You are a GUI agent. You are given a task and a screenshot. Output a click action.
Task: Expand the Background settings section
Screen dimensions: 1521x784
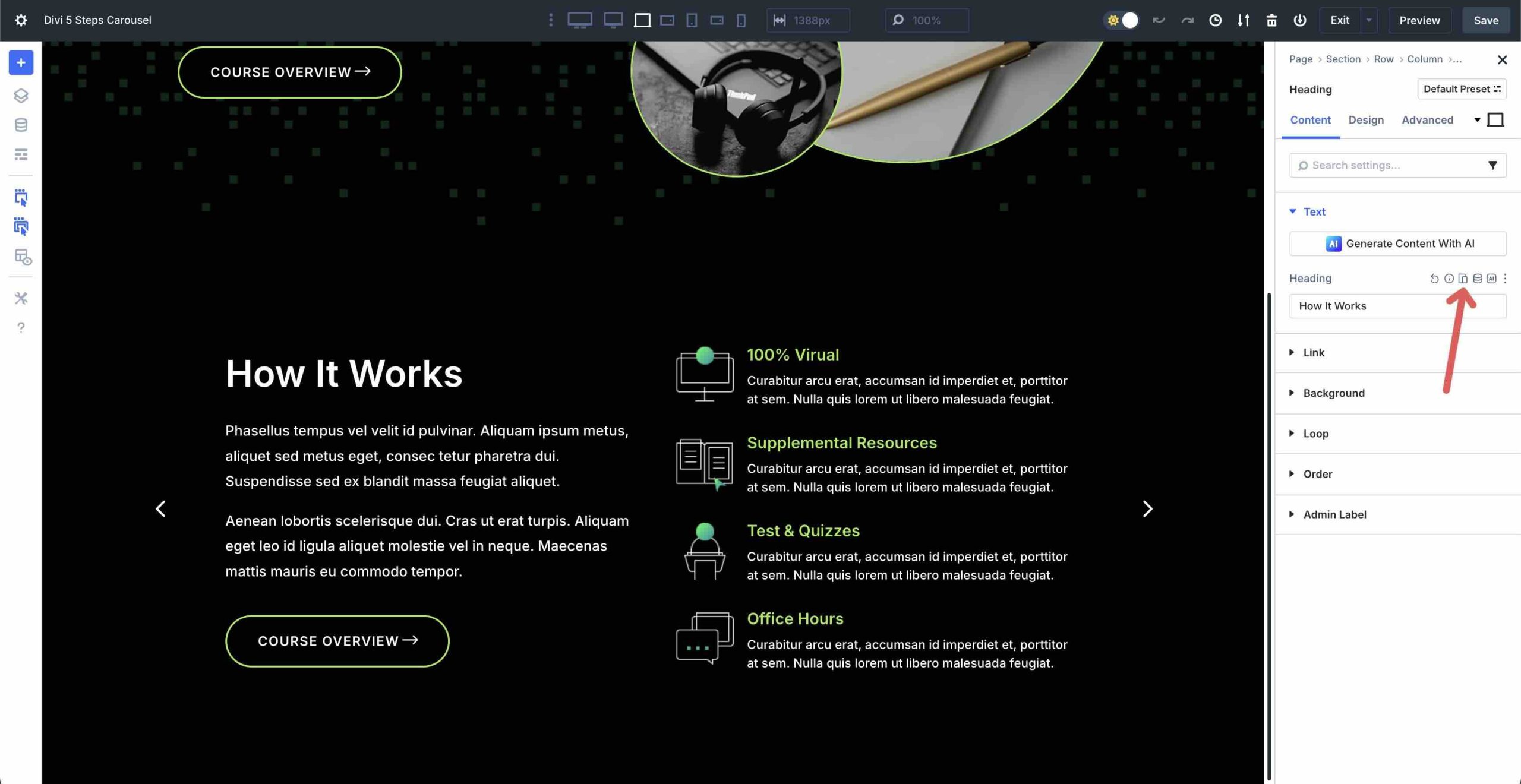[x=1333, y=393]
